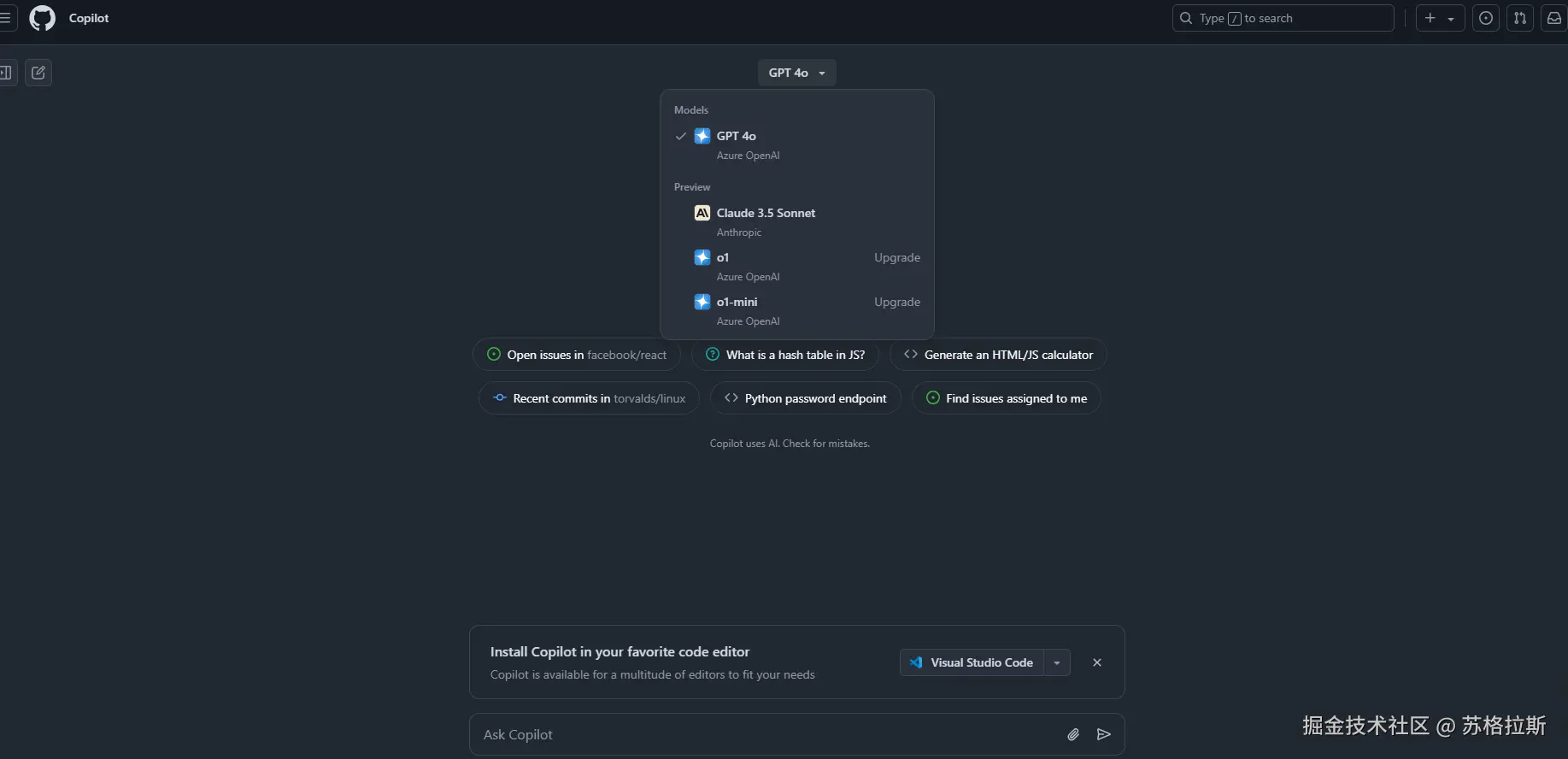This screenshot has width=1568, height=759.
Task: Click the o1 model sparkle icon
Action: pos(702,257)
